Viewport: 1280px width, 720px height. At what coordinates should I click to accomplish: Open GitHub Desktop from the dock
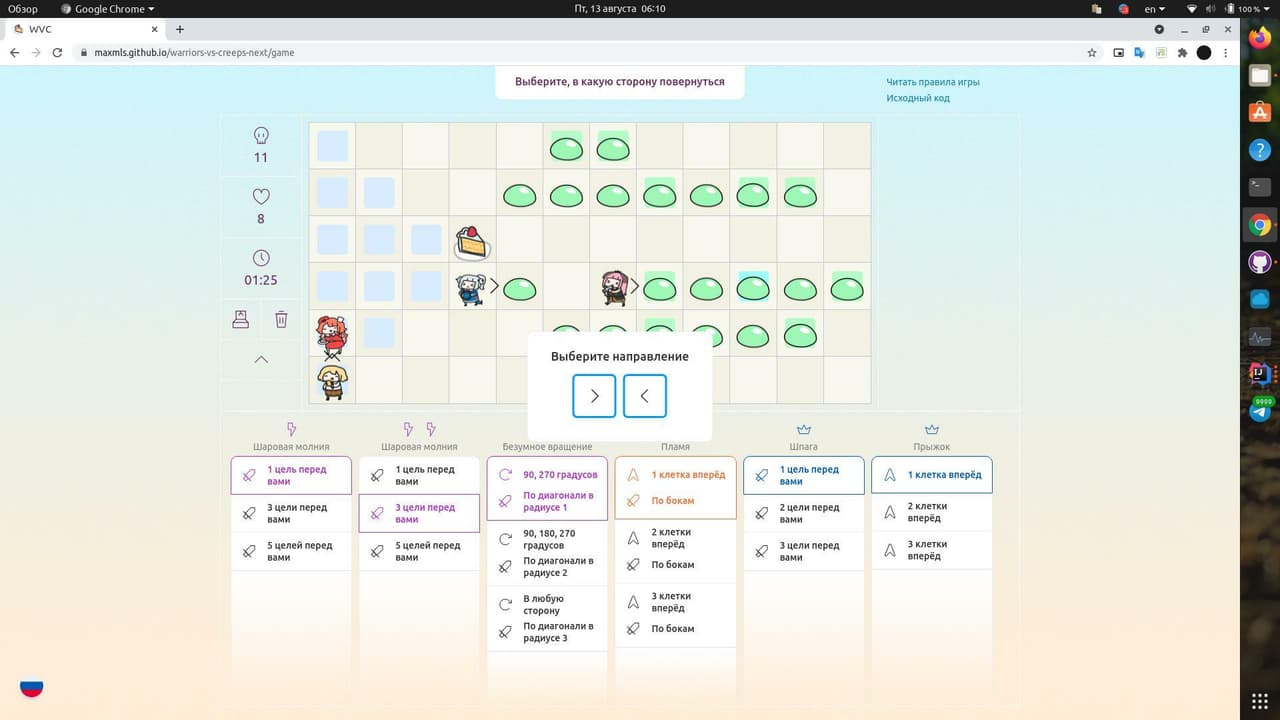point(1260,262)
